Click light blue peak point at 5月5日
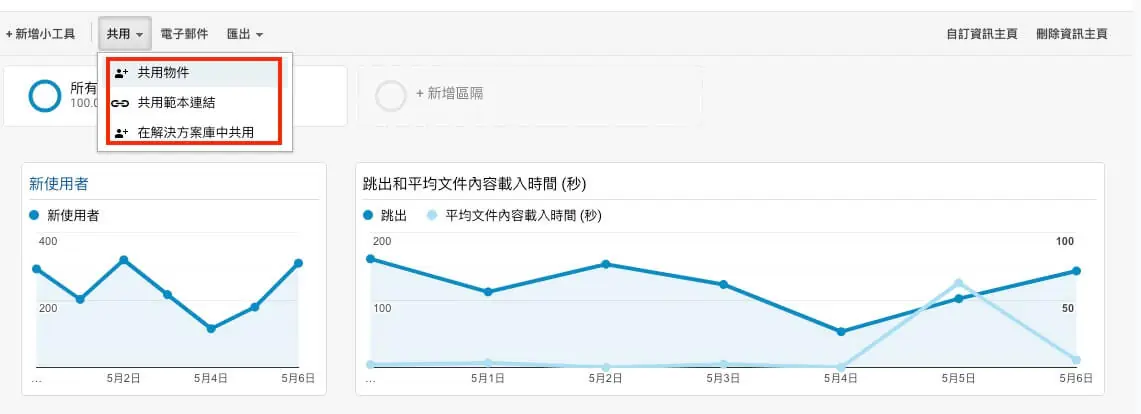 point(958,283)
